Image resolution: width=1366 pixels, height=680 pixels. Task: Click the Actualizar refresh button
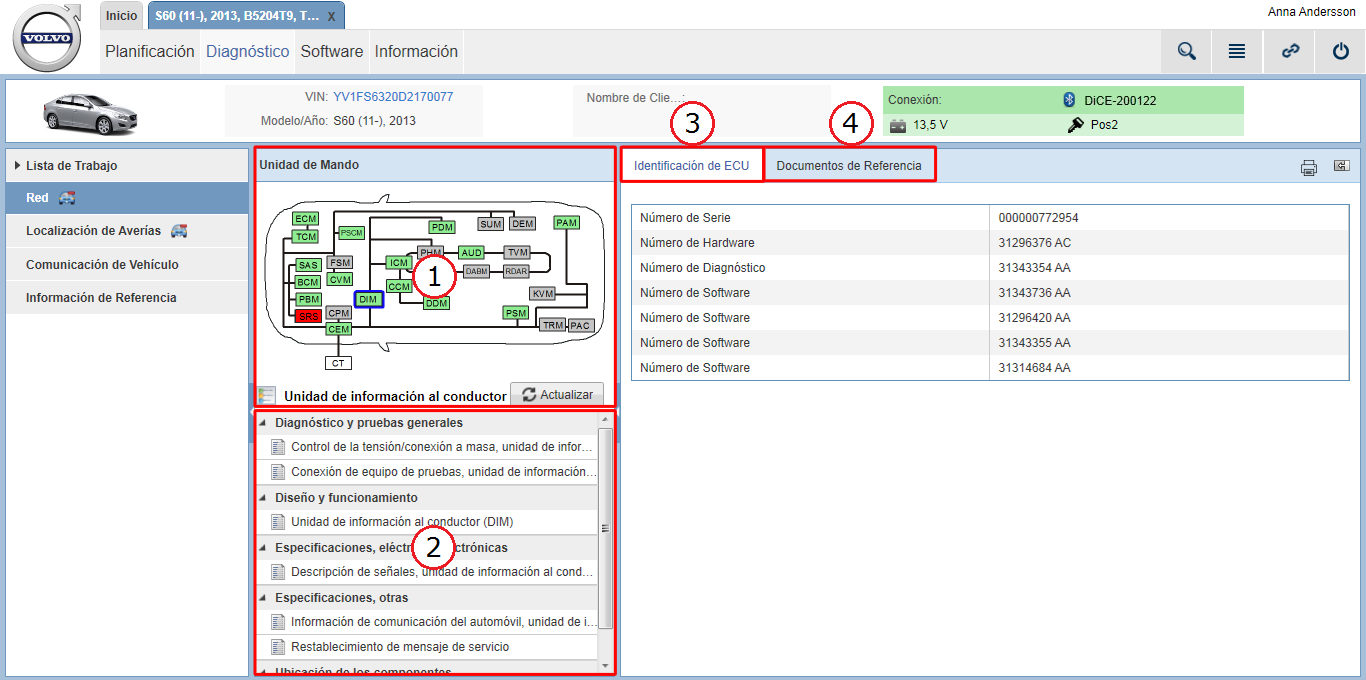[557, 395]
